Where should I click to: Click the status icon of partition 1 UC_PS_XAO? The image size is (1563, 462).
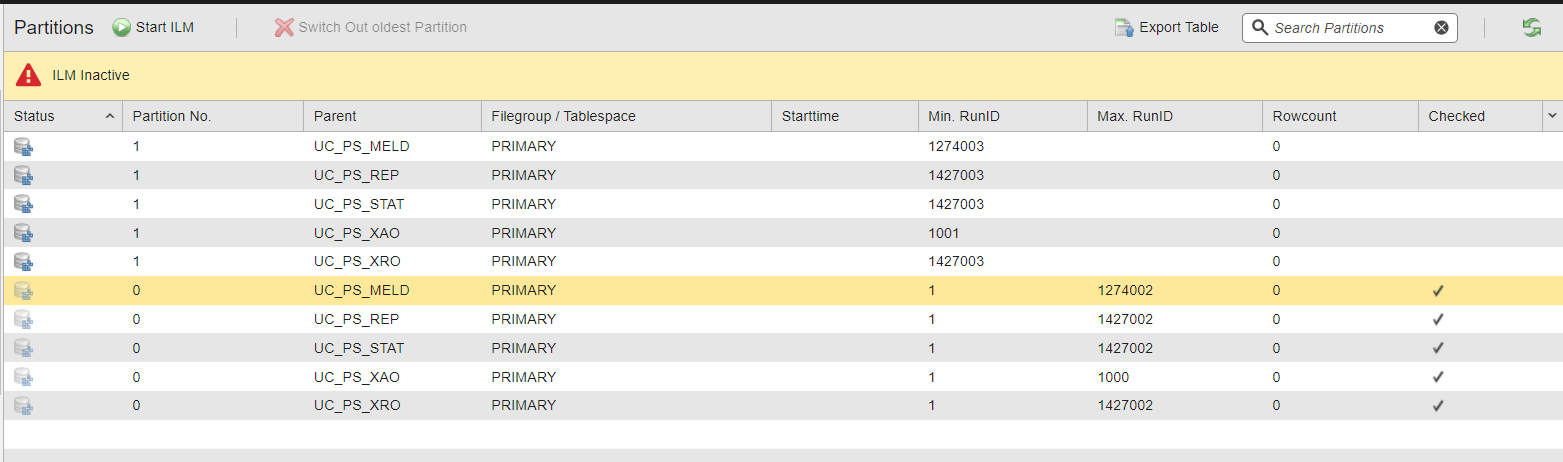point(23,233)
